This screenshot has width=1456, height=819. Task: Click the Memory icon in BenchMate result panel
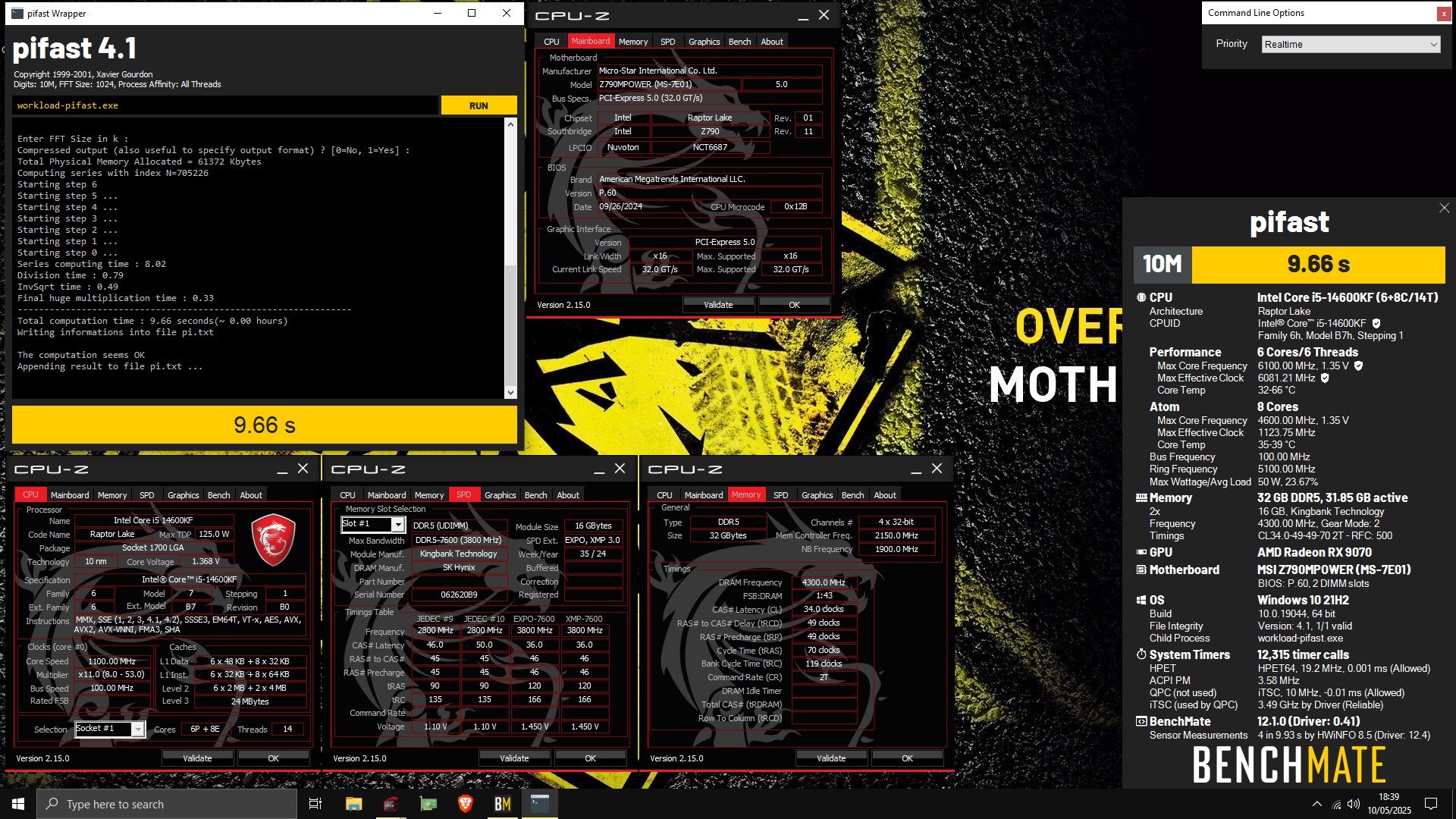point(1141,498)
